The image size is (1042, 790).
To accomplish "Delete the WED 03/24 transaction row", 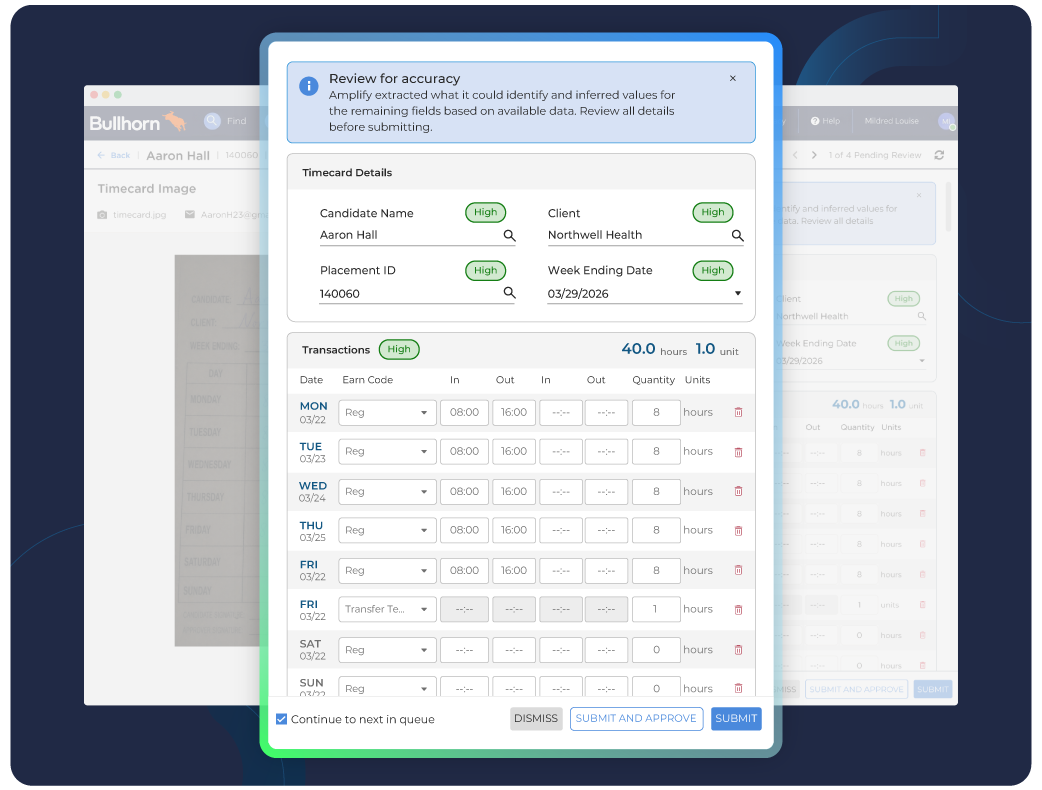I will (x=738, y=492).
